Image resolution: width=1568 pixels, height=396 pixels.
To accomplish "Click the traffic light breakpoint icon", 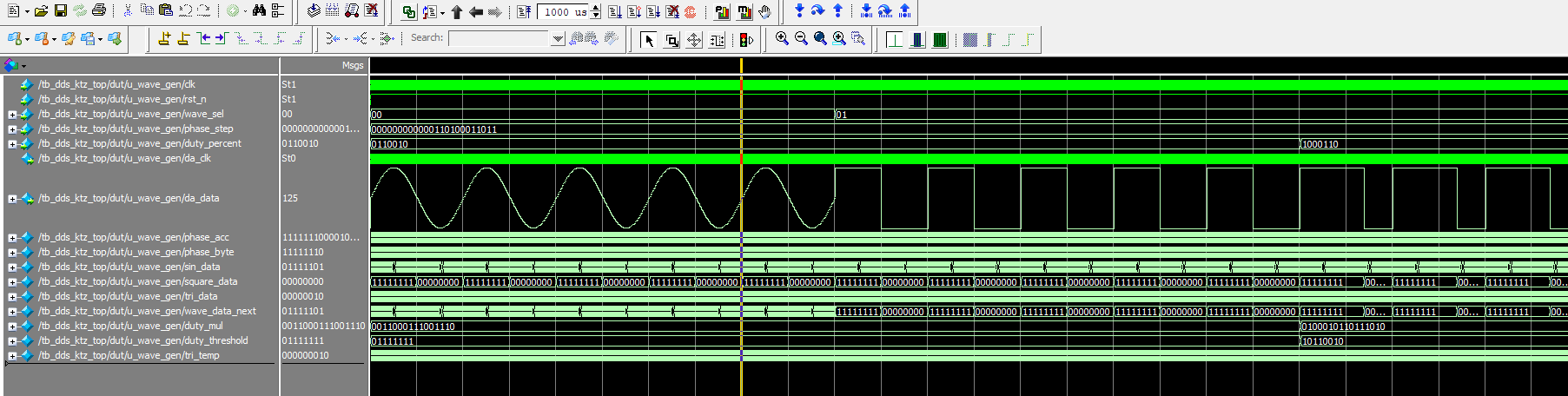I will 746,39.
